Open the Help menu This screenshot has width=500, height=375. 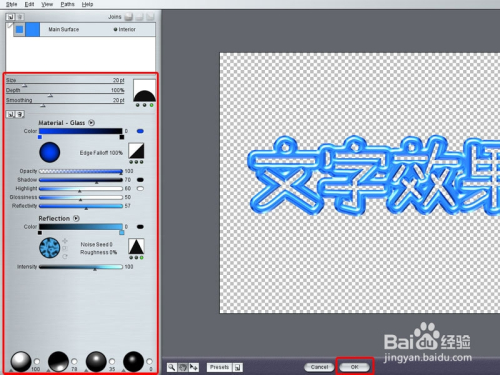pyautogui.click(x=87, y=4)
